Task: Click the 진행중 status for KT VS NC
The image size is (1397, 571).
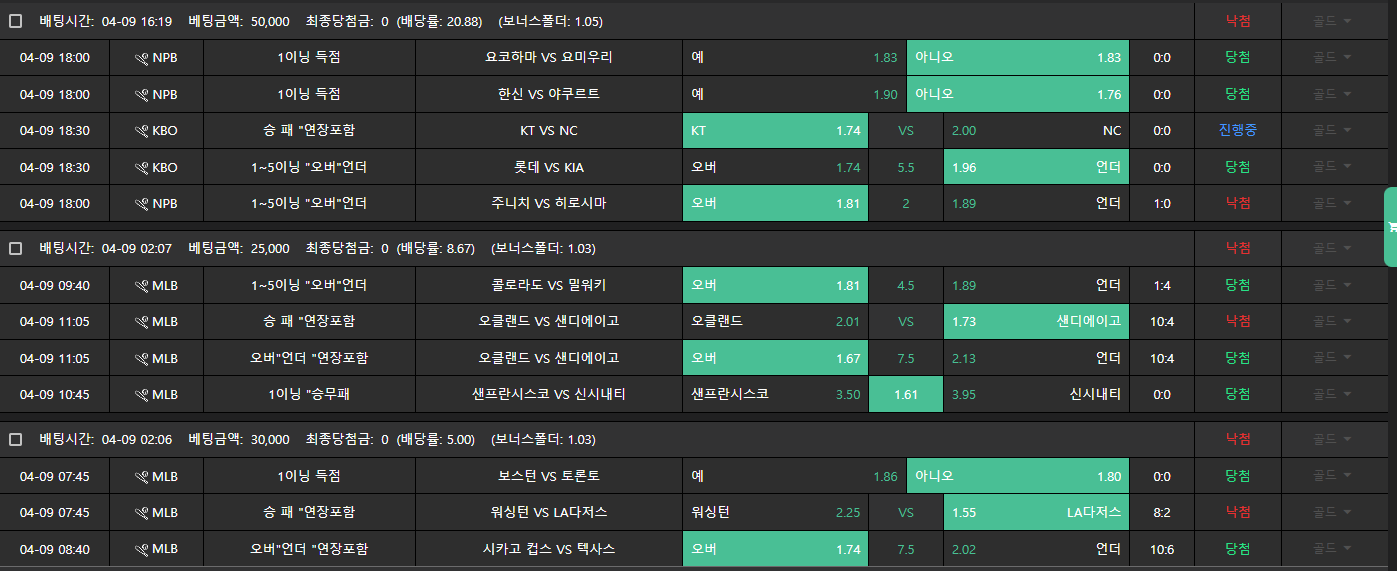Action: point(1237,130)
